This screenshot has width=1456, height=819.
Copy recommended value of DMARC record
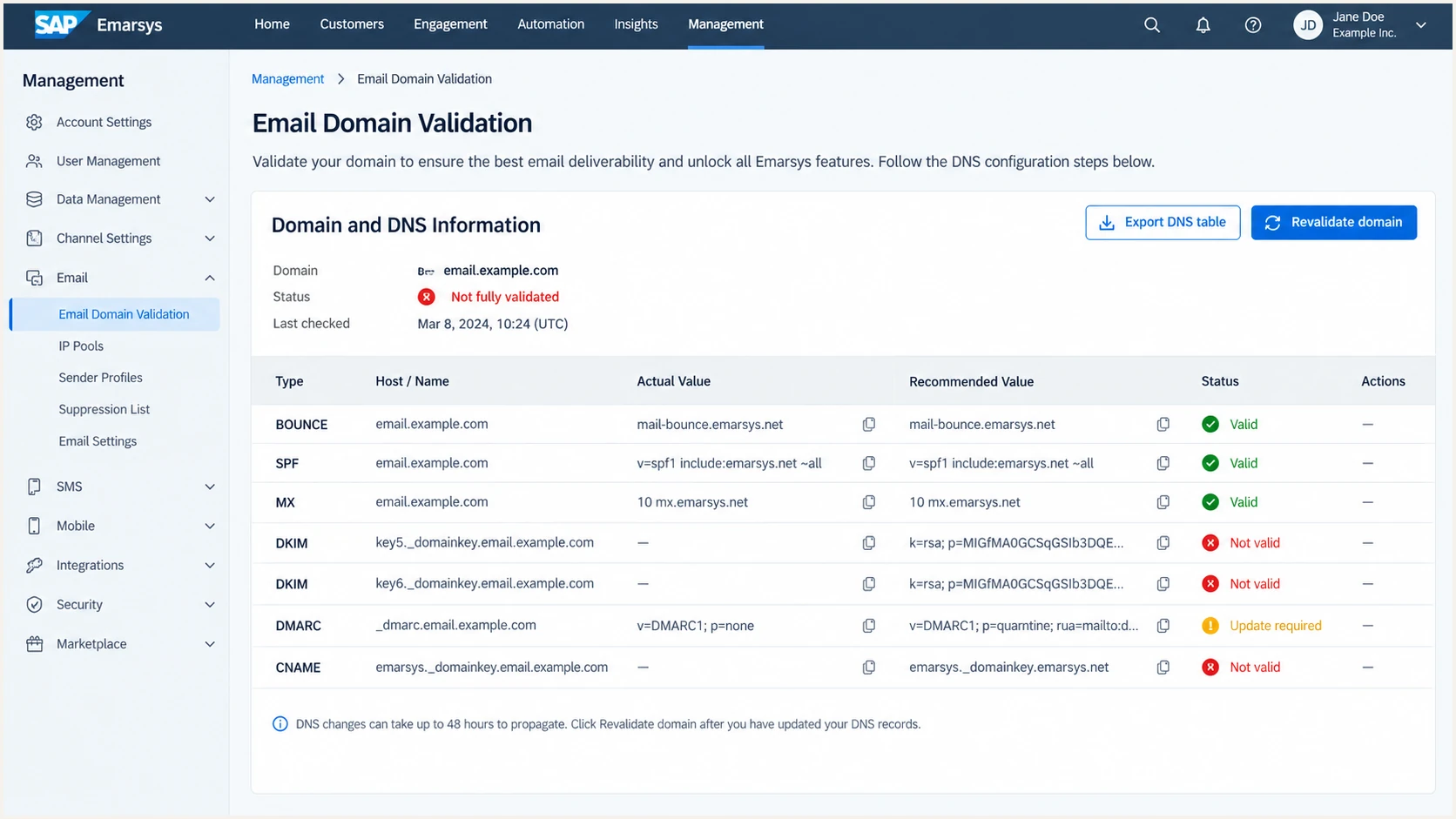pyautogui.click(x=1163, y=626)
